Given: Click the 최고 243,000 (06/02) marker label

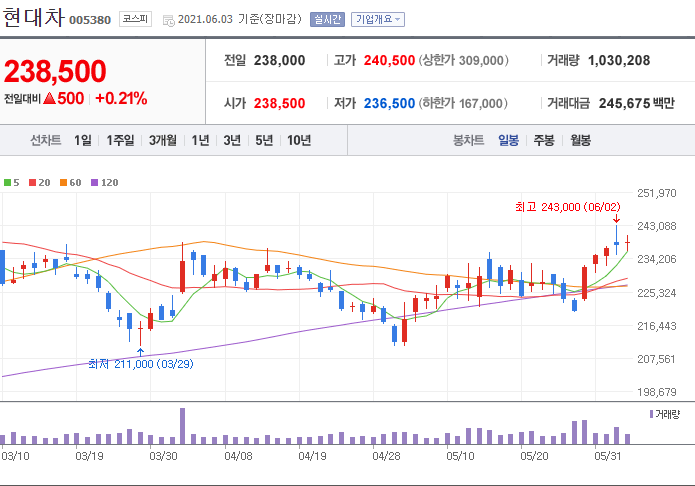Looking at the screenshot, I should (x=568, y=207).
